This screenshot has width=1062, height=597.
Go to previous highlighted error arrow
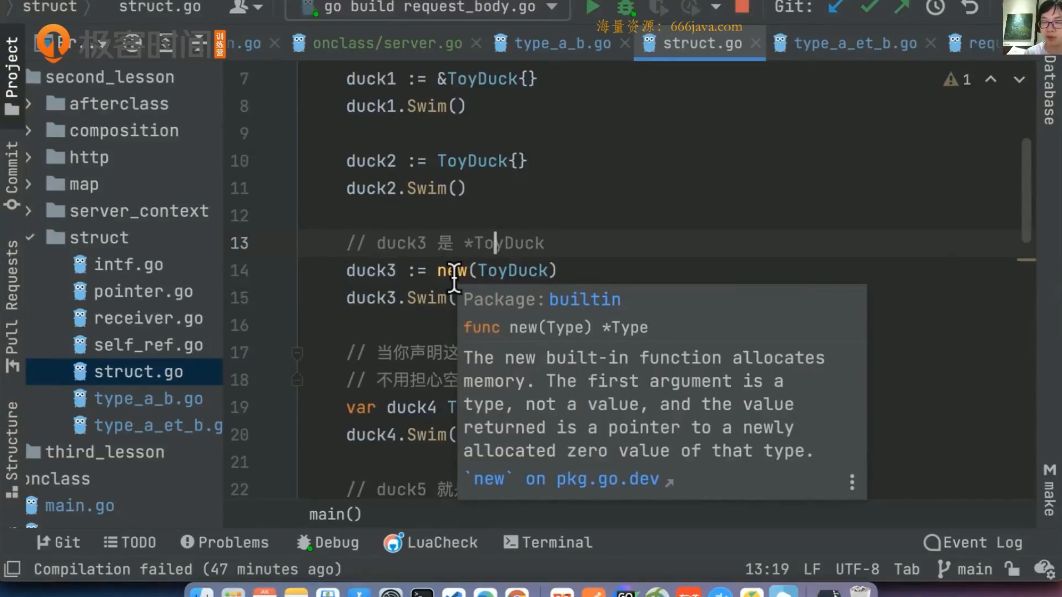(990, 79)
